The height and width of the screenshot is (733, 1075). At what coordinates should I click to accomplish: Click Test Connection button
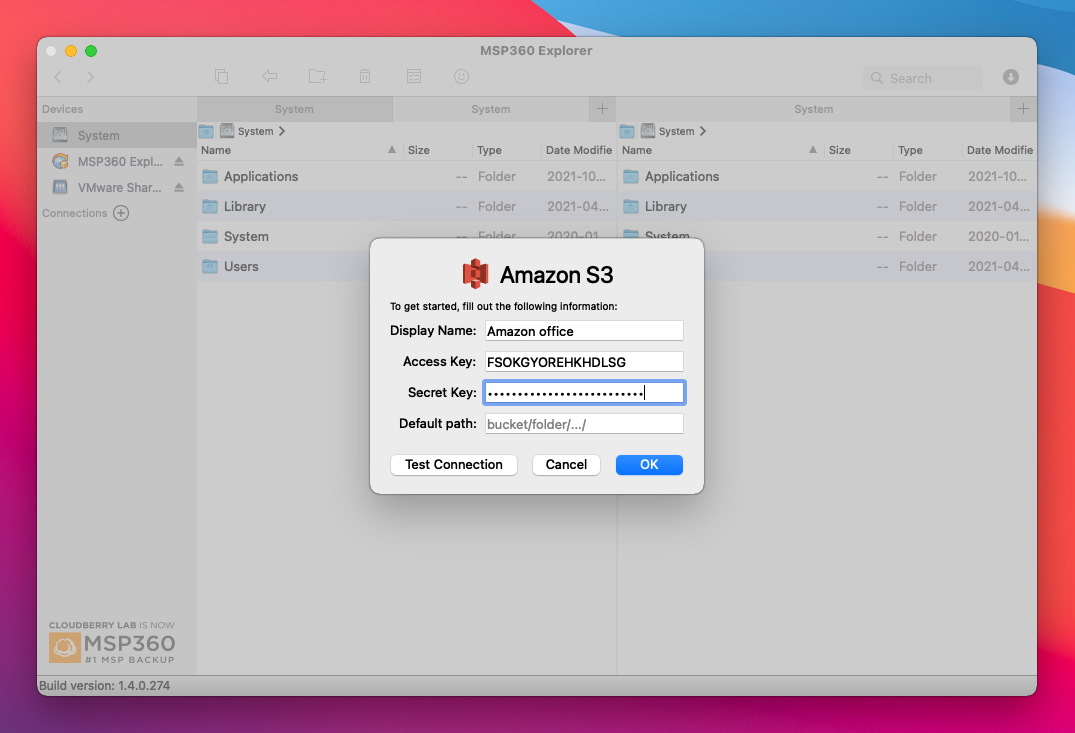[454, 464]
